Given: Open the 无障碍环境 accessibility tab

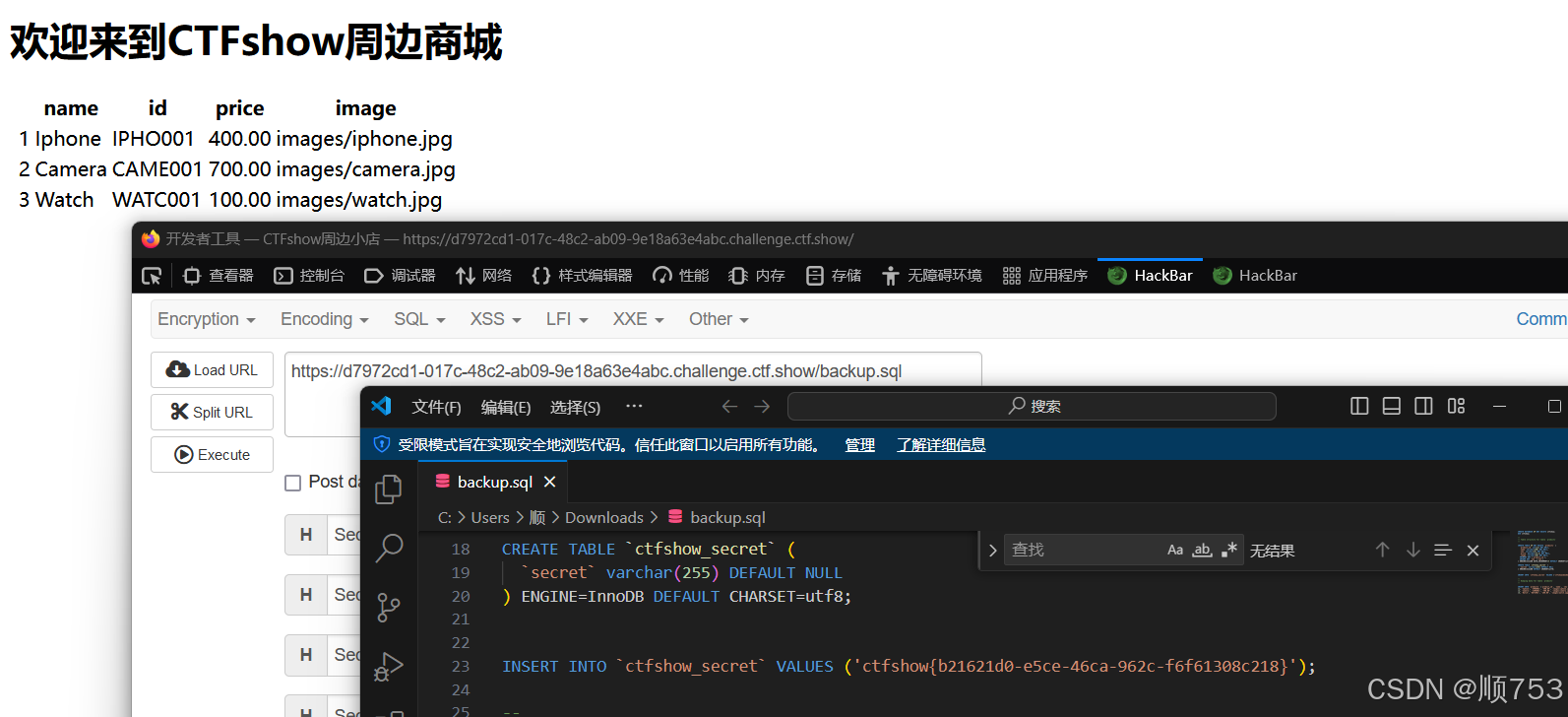Looking at the screenshot, I should 931,276.
